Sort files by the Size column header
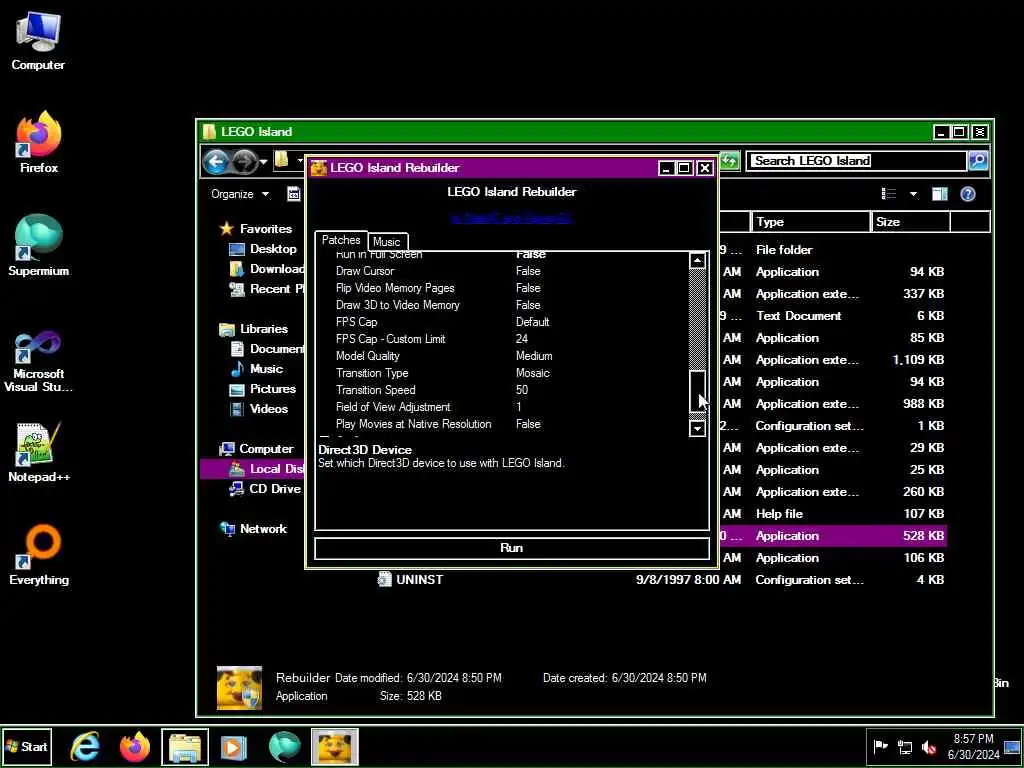1024x768 pixels. pos(910,222)
